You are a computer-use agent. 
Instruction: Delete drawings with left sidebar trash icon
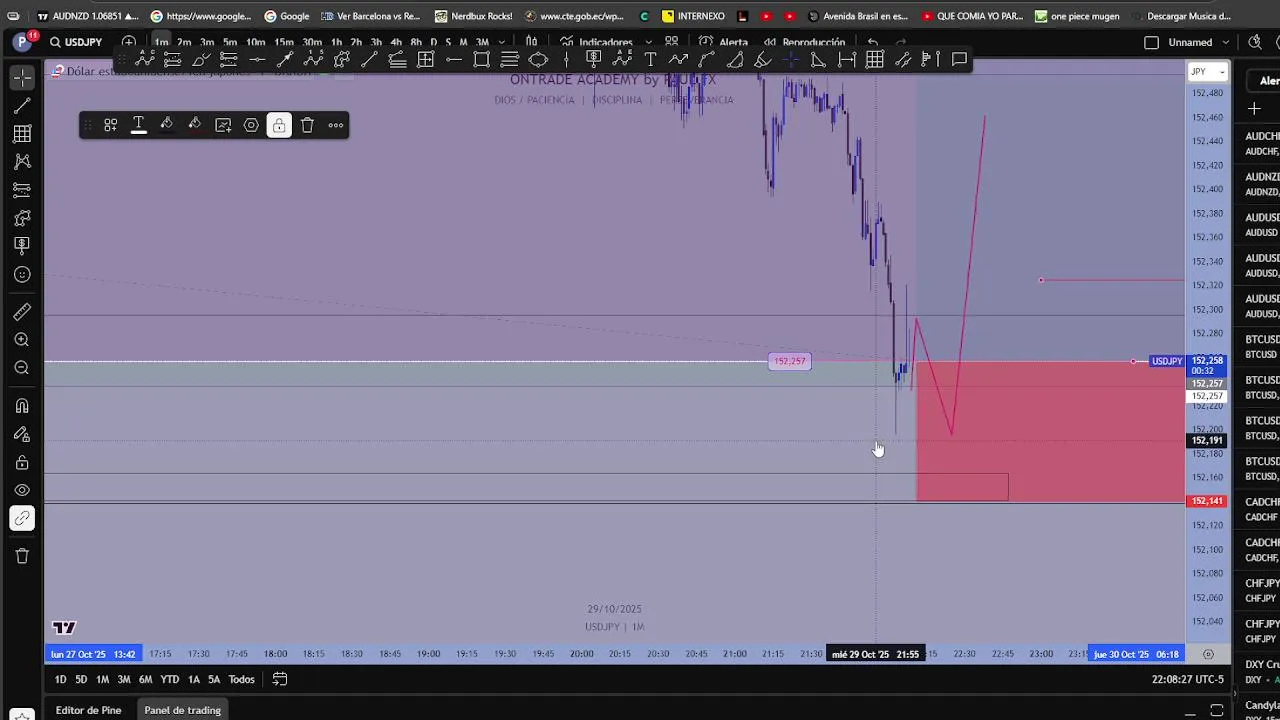click(22, 556)
